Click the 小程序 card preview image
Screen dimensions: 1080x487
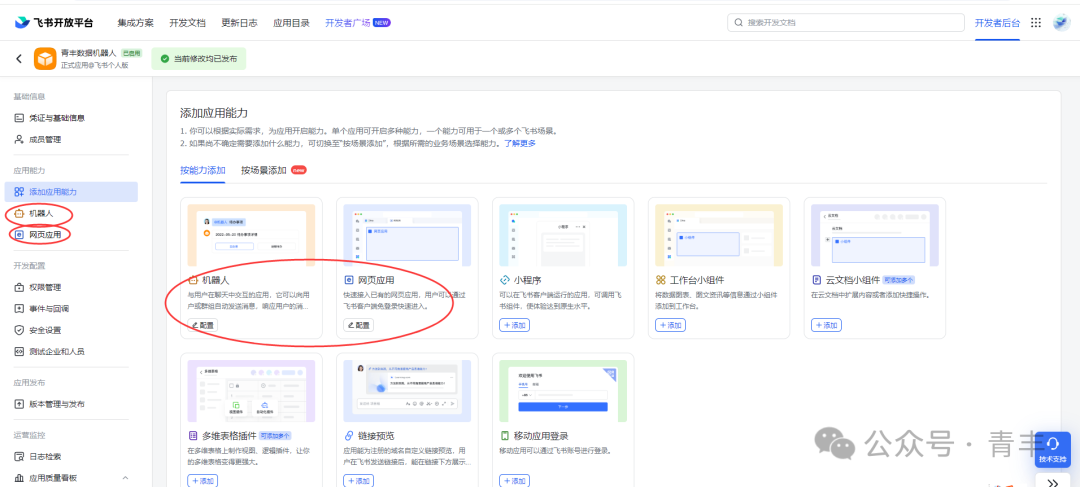point(563,235)
